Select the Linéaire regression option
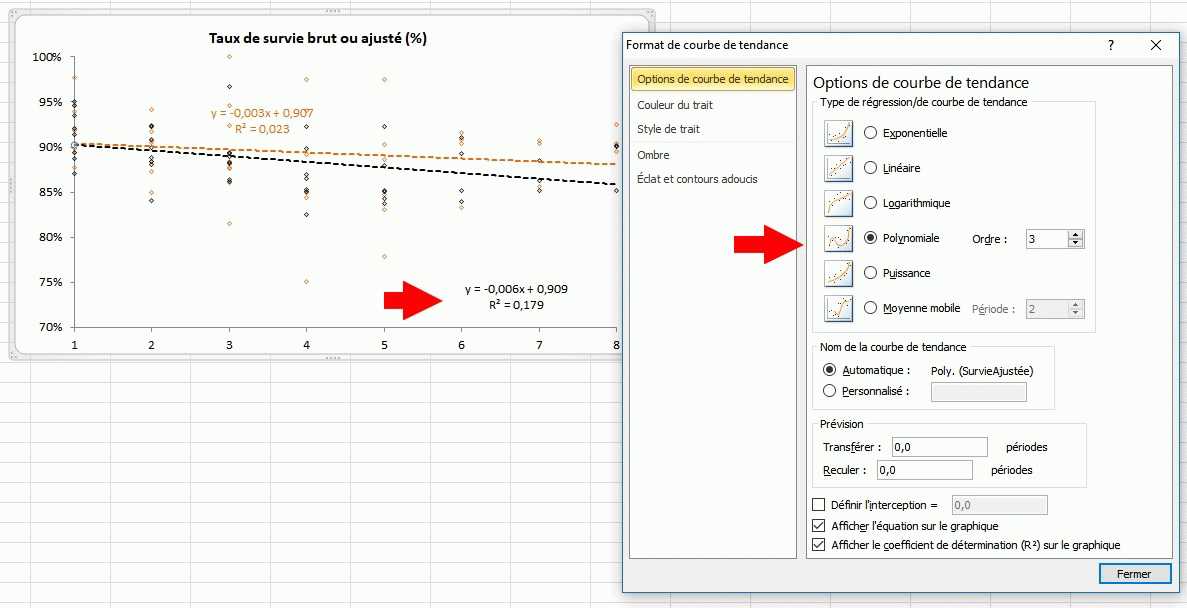Image resolution: width=1187 pixels, height=608 pixels. pyautogui.click(x=871, y=168)
